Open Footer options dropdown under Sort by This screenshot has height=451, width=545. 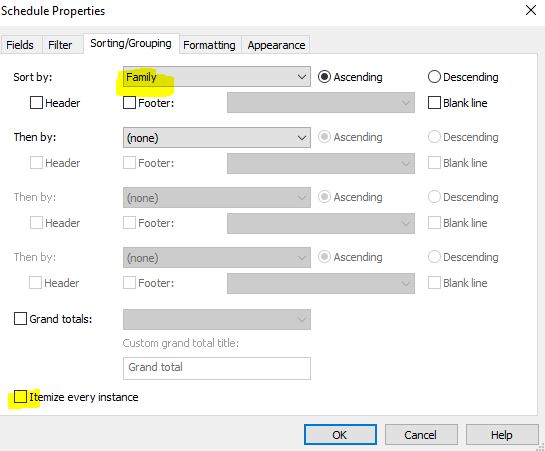(x=321, y=102)
